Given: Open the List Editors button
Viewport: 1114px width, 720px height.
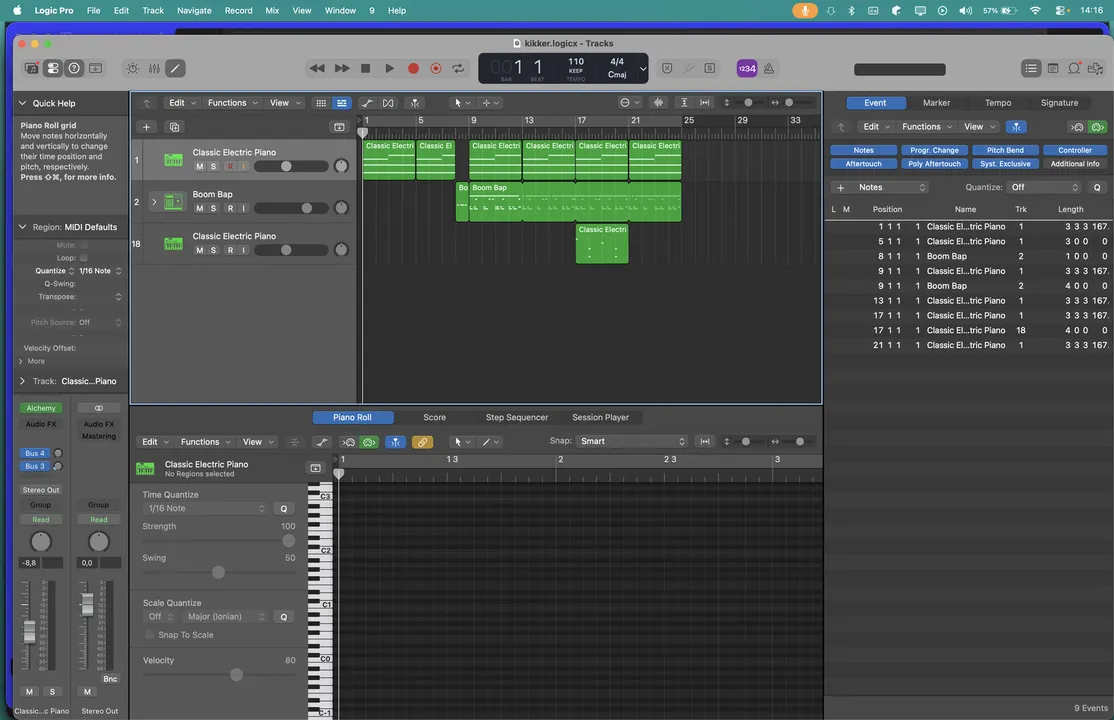Looking at the screenshot, I should tap(1031, 68).
